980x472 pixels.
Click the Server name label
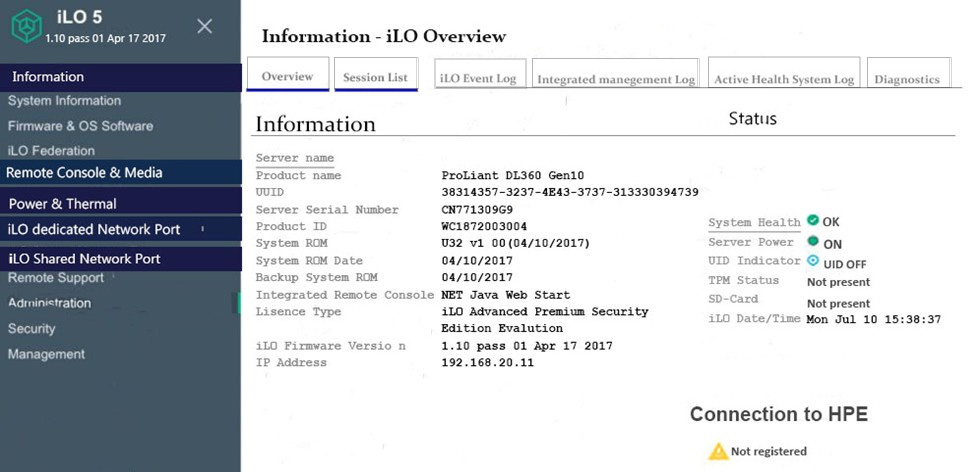pos(294,158)
